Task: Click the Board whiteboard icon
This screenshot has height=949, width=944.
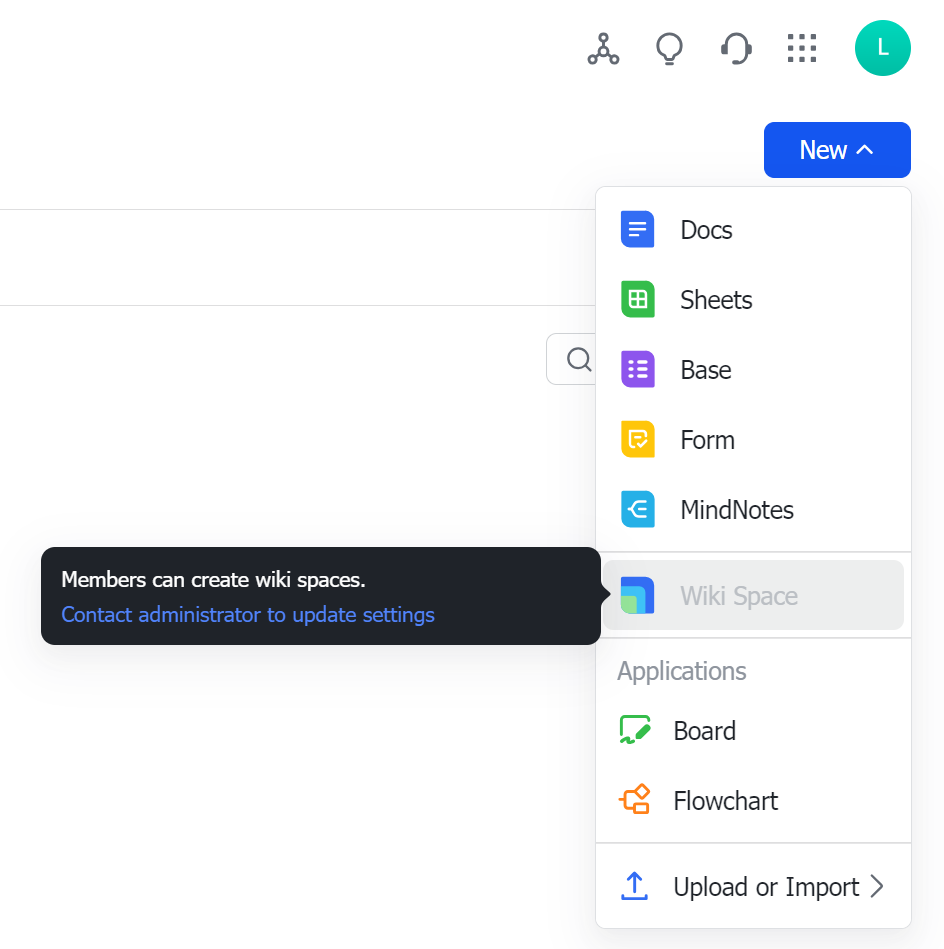Action: (634, 730)
